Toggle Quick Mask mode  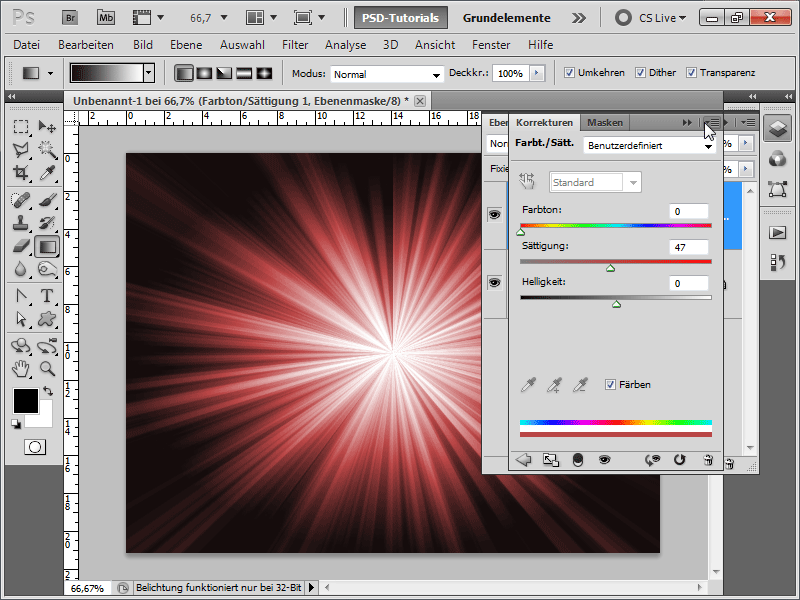[35, 447]
